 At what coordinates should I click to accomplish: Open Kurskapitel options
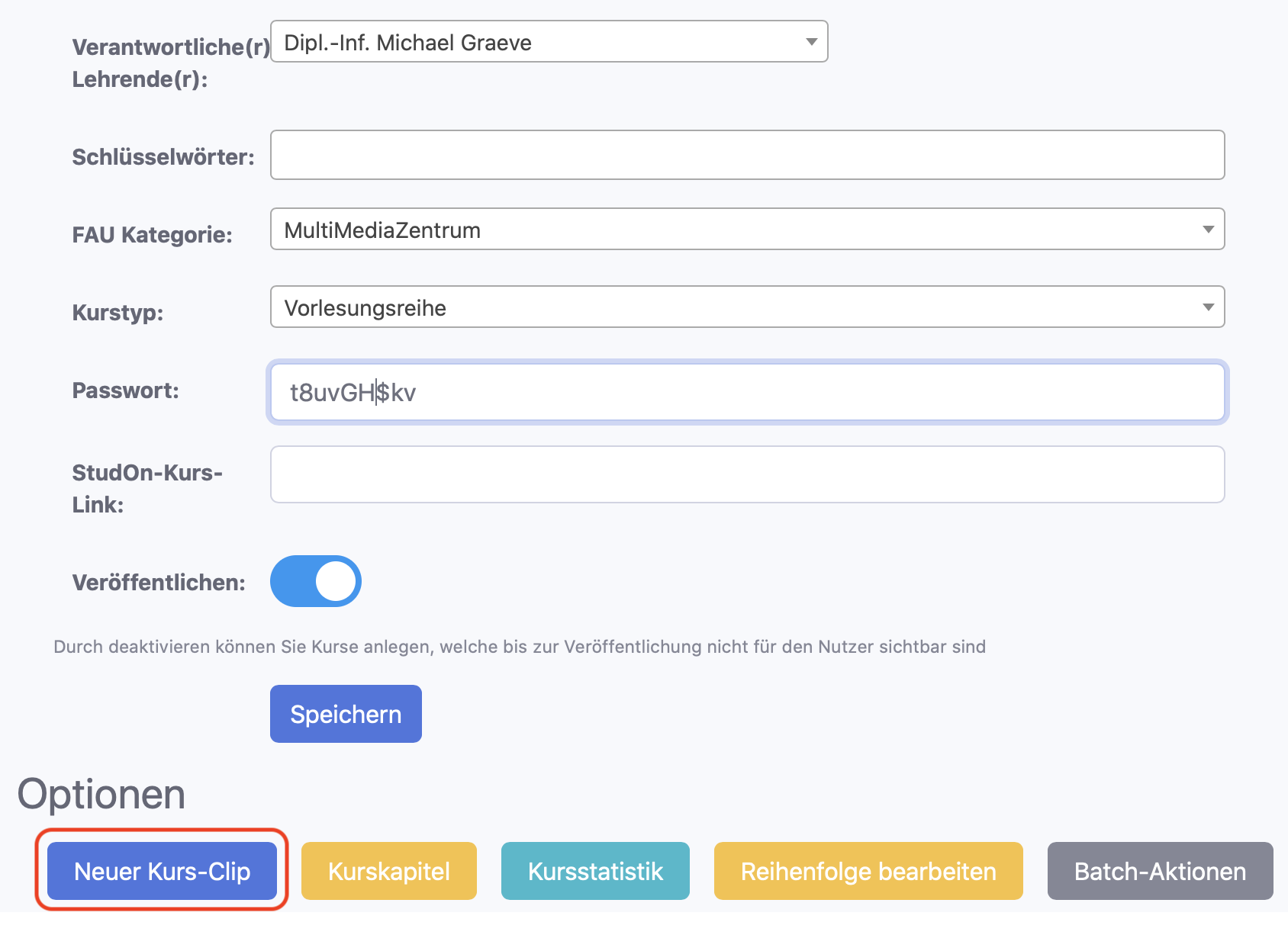[388, 871]
